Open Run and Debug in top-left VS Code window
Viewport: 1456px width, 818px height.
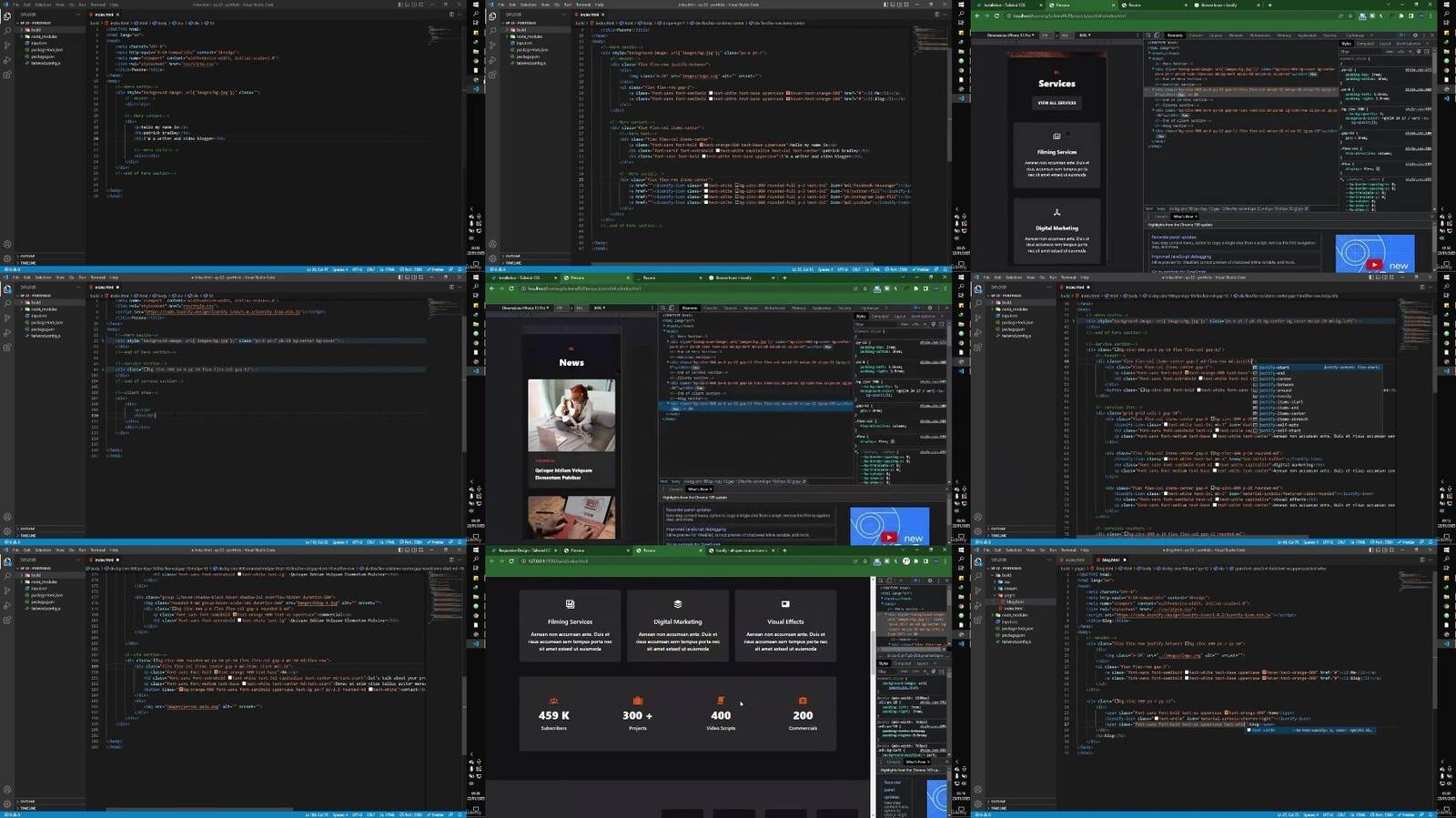[x=7, y=59]
